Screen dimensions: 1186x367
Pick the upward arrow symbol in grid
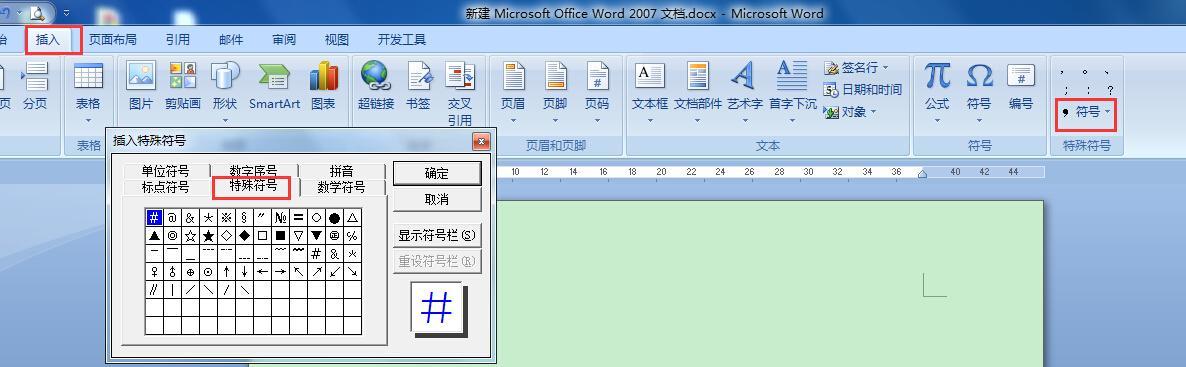[227, 271]
